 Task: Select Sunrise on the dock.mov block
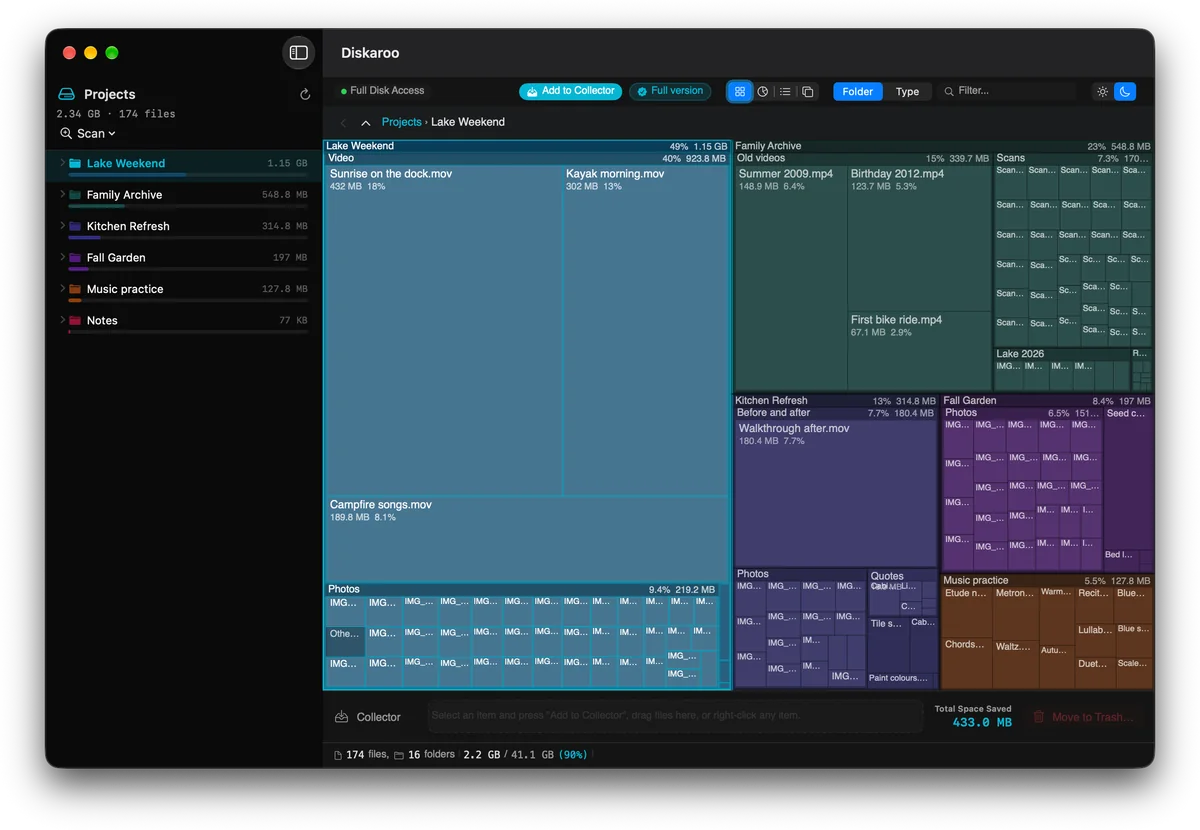[444, 330]
